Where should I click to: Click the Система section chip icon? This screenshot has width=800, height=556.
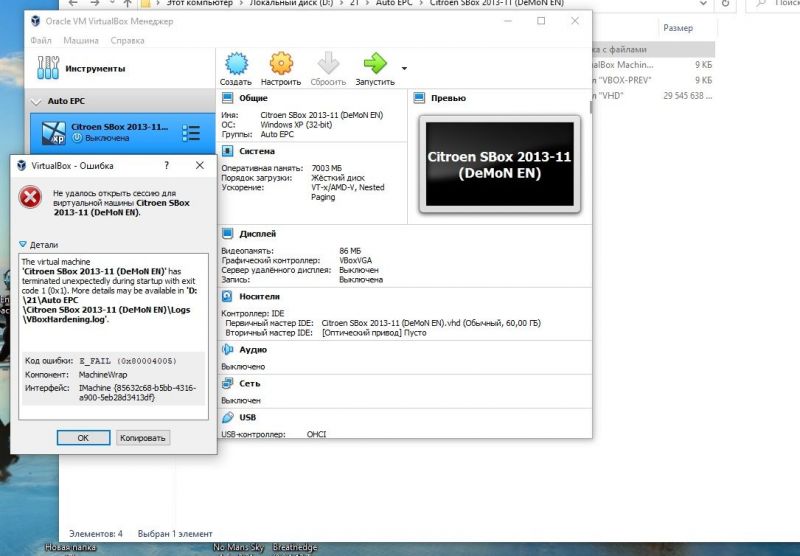(228, 151)
